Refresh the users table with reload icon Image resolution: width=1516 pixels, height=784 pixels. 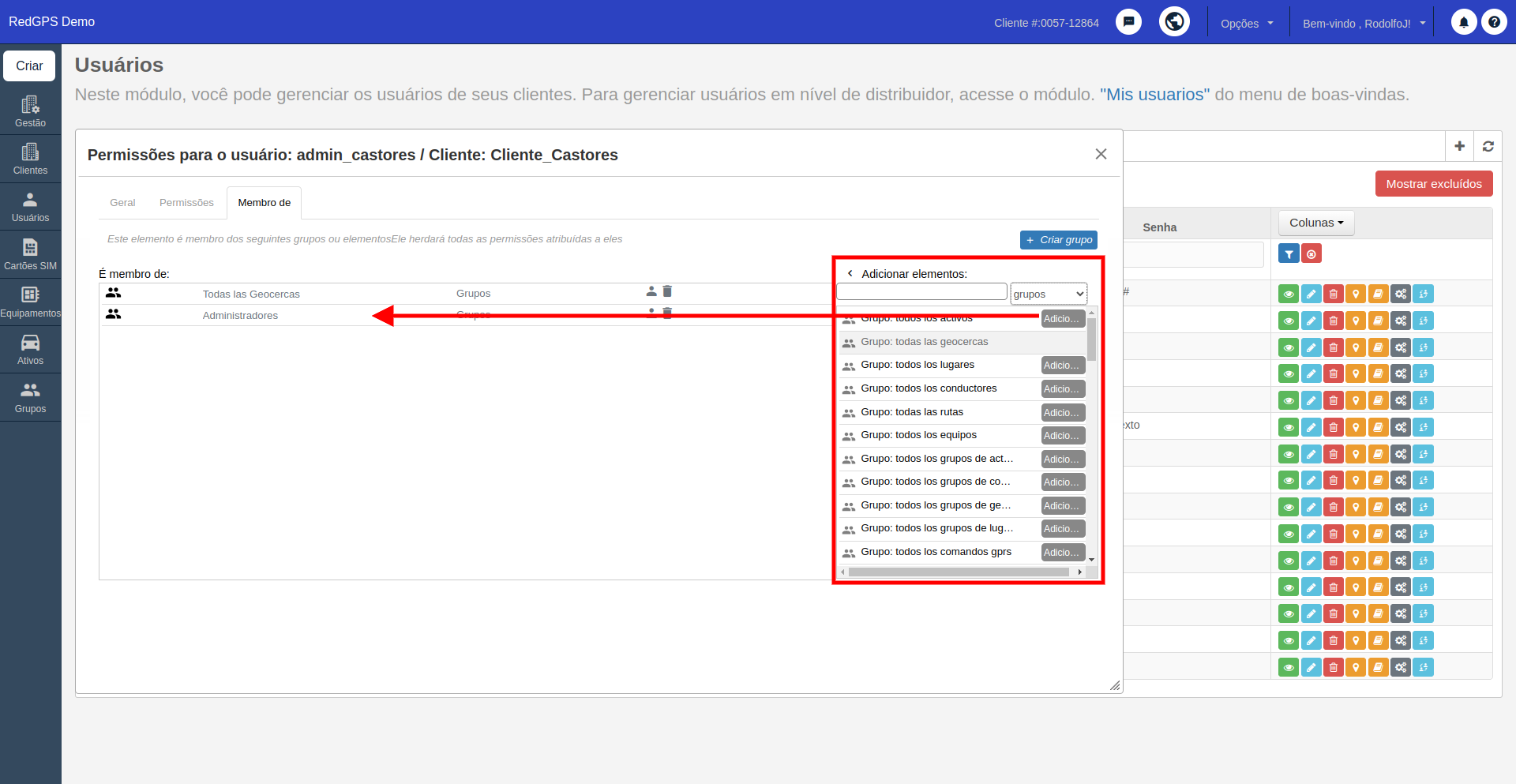1488,146
